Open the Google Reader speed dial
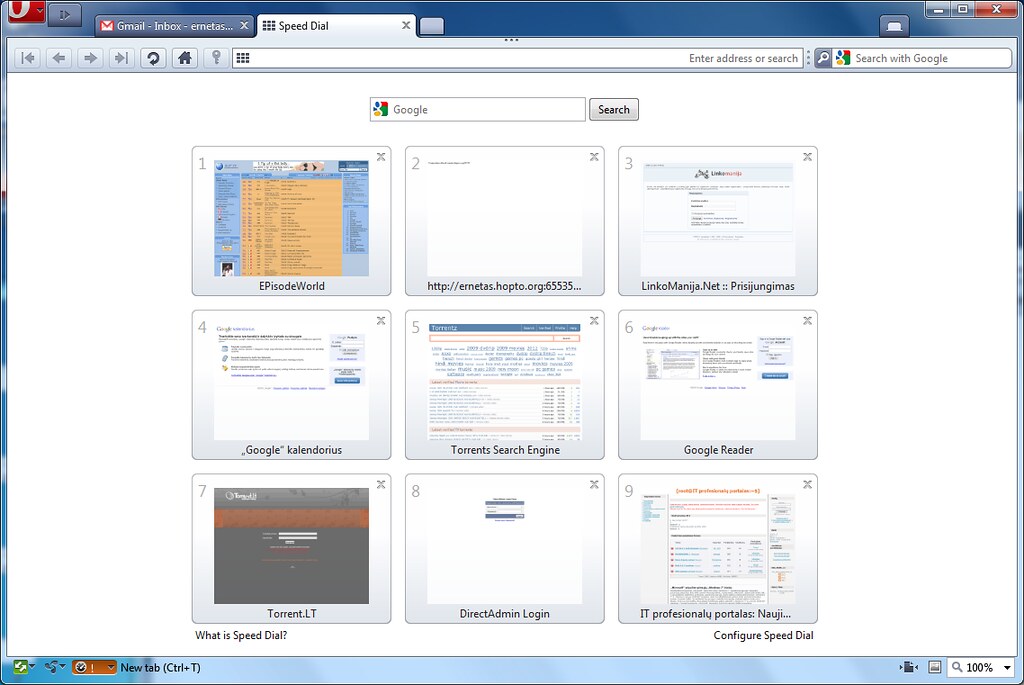The width and height of the screenshot is (1024, 685). pos(718,385)
